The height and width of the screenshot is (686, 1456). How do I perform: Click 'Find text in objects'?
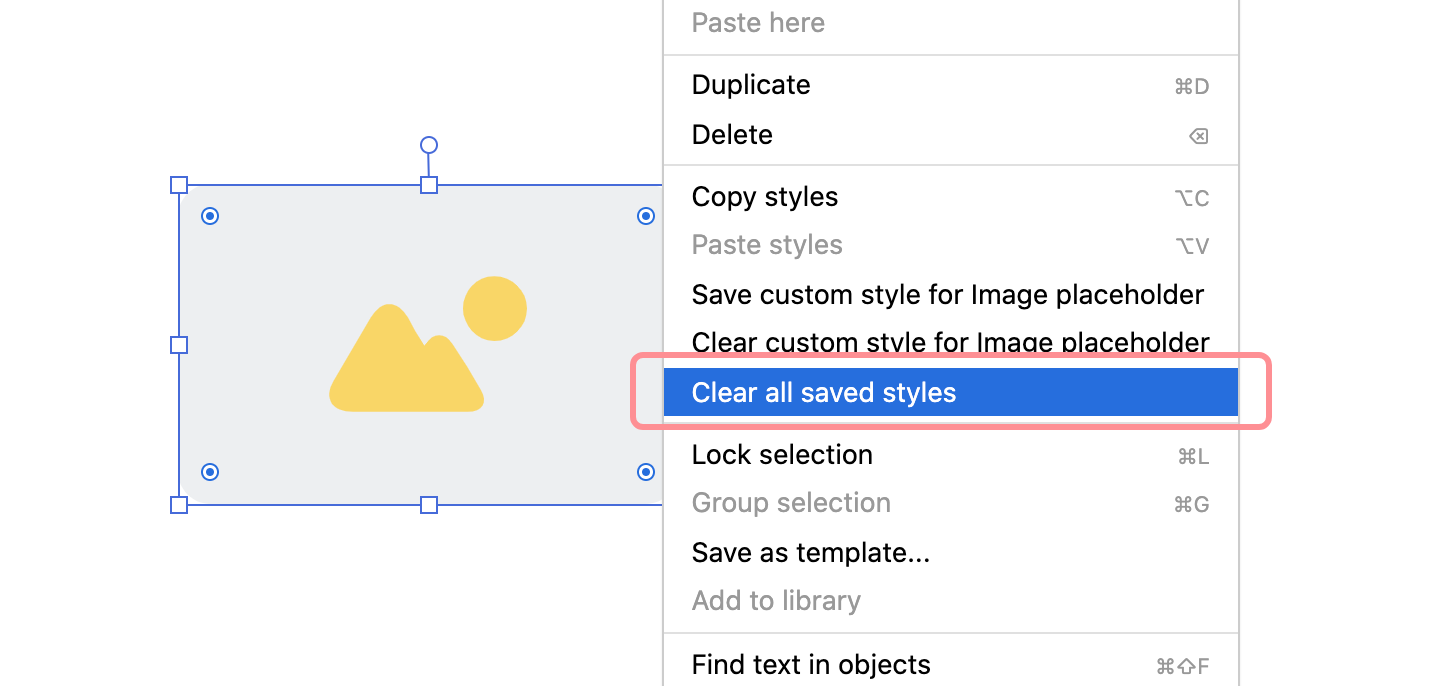click(811, 664)
